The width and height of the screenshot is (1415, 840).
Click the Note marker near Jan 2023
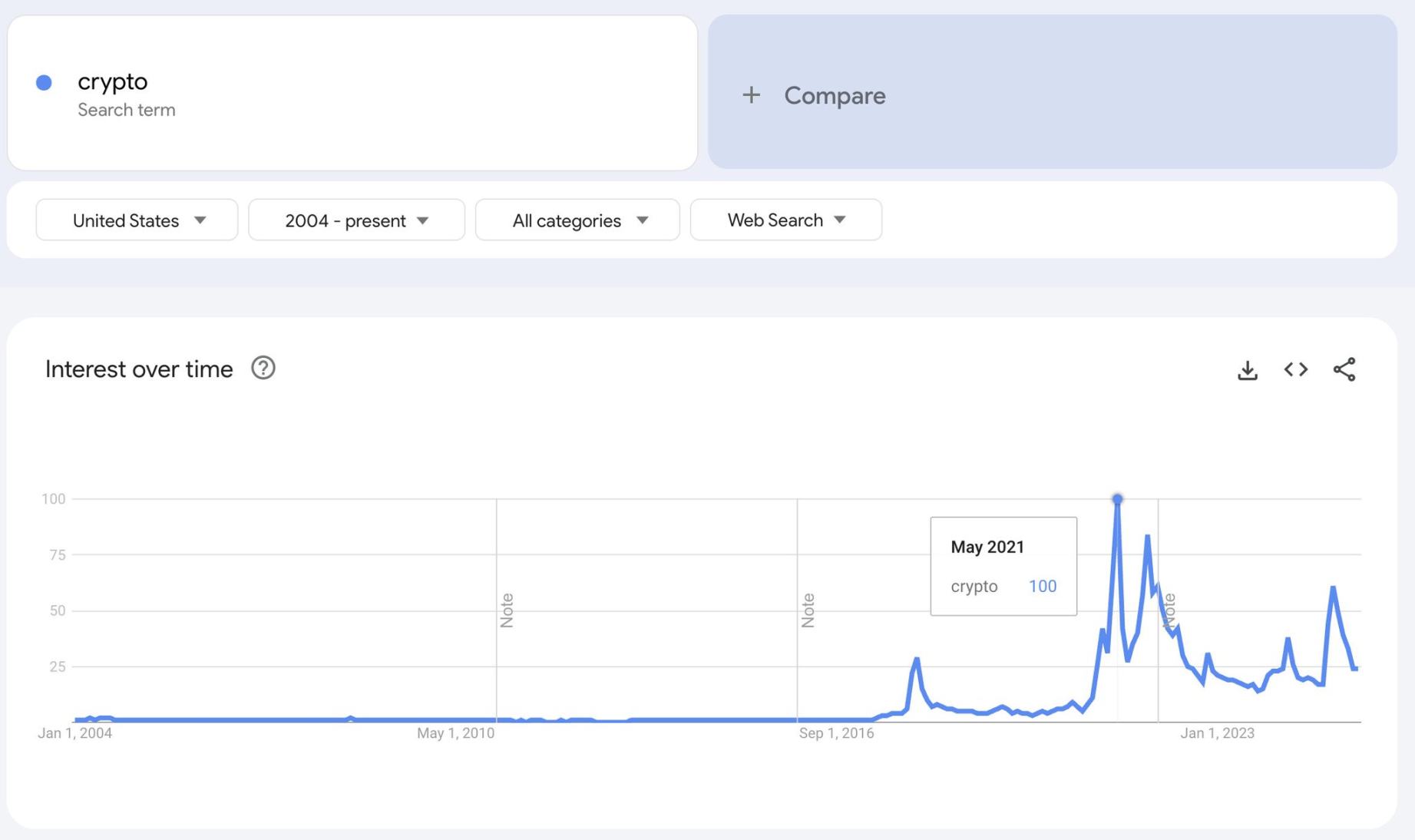[1169, 610]
